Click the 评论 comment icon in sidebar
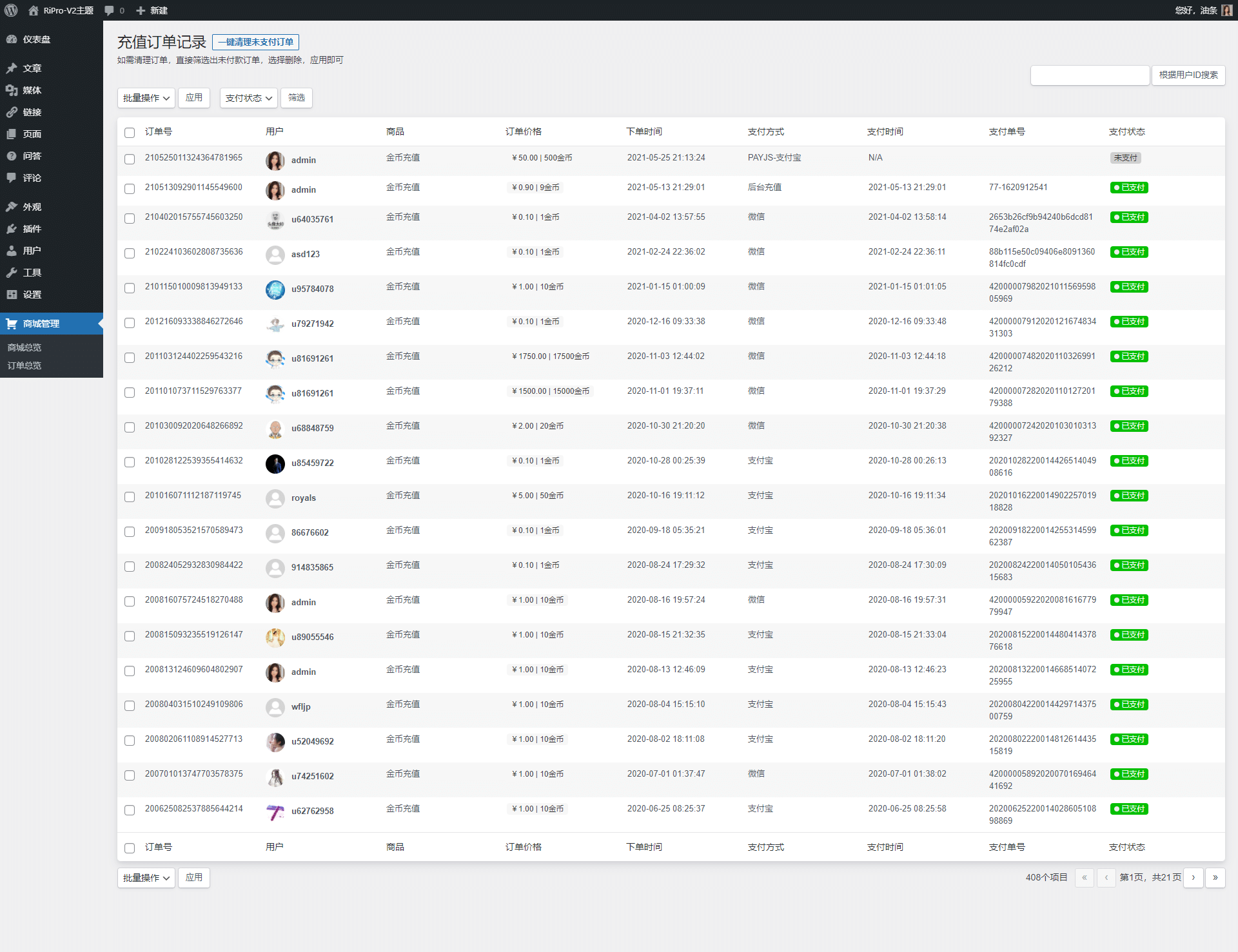This screenshot has height=952, width=1238. [12, 178]
